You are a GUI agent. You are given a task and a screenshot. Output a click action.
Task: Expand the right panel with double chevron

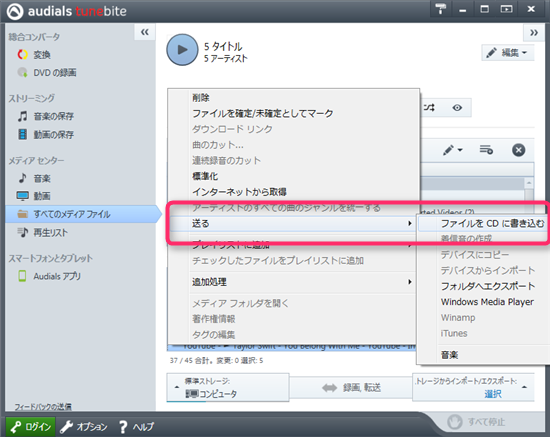coord(534,33)
